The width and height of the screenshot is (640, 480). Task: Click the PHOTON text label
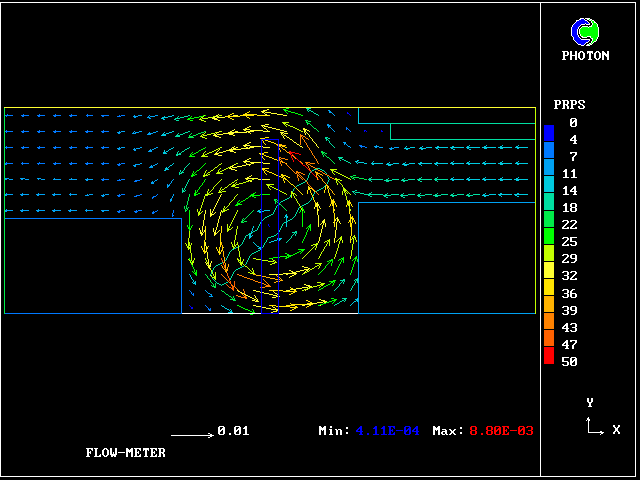click(585, 56)
